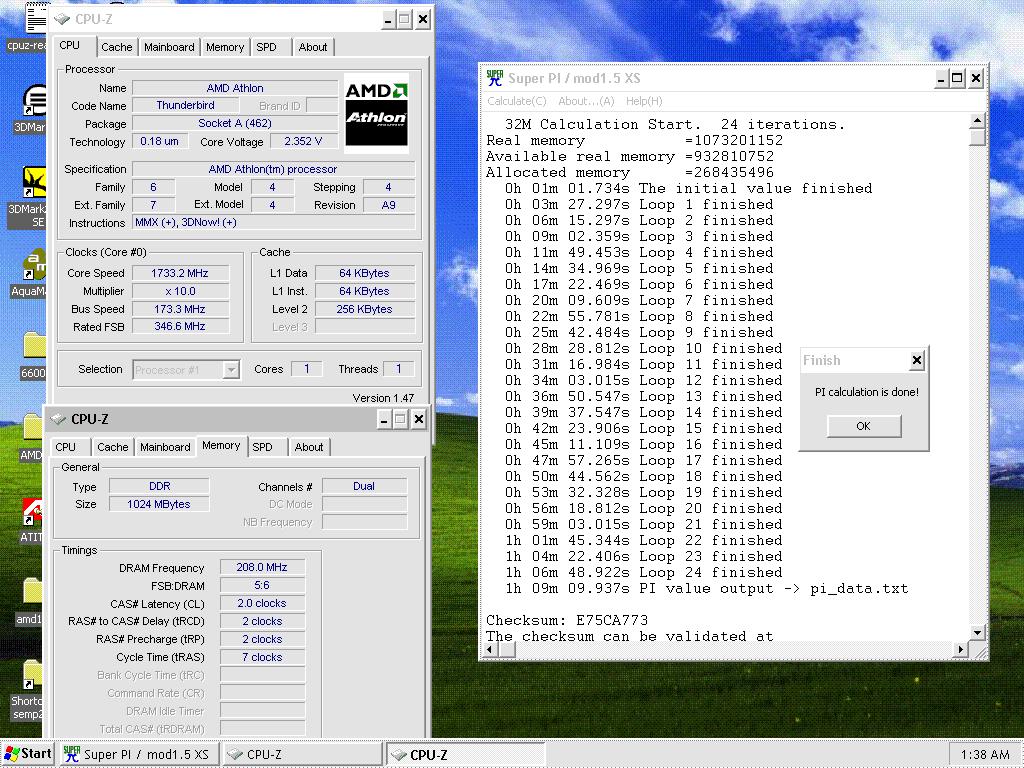1024x768 pixels.
Task: Select the Memory tab in the upper CPU-Z
Action: point(225,47)
